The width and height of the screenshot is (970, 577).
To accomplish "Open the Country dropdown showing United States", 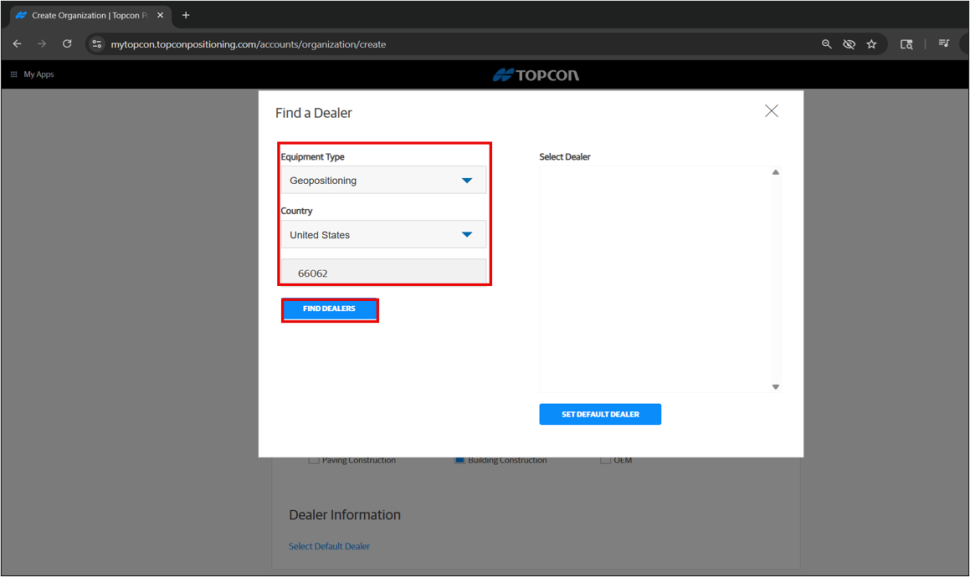I will [x=384, y=235].
